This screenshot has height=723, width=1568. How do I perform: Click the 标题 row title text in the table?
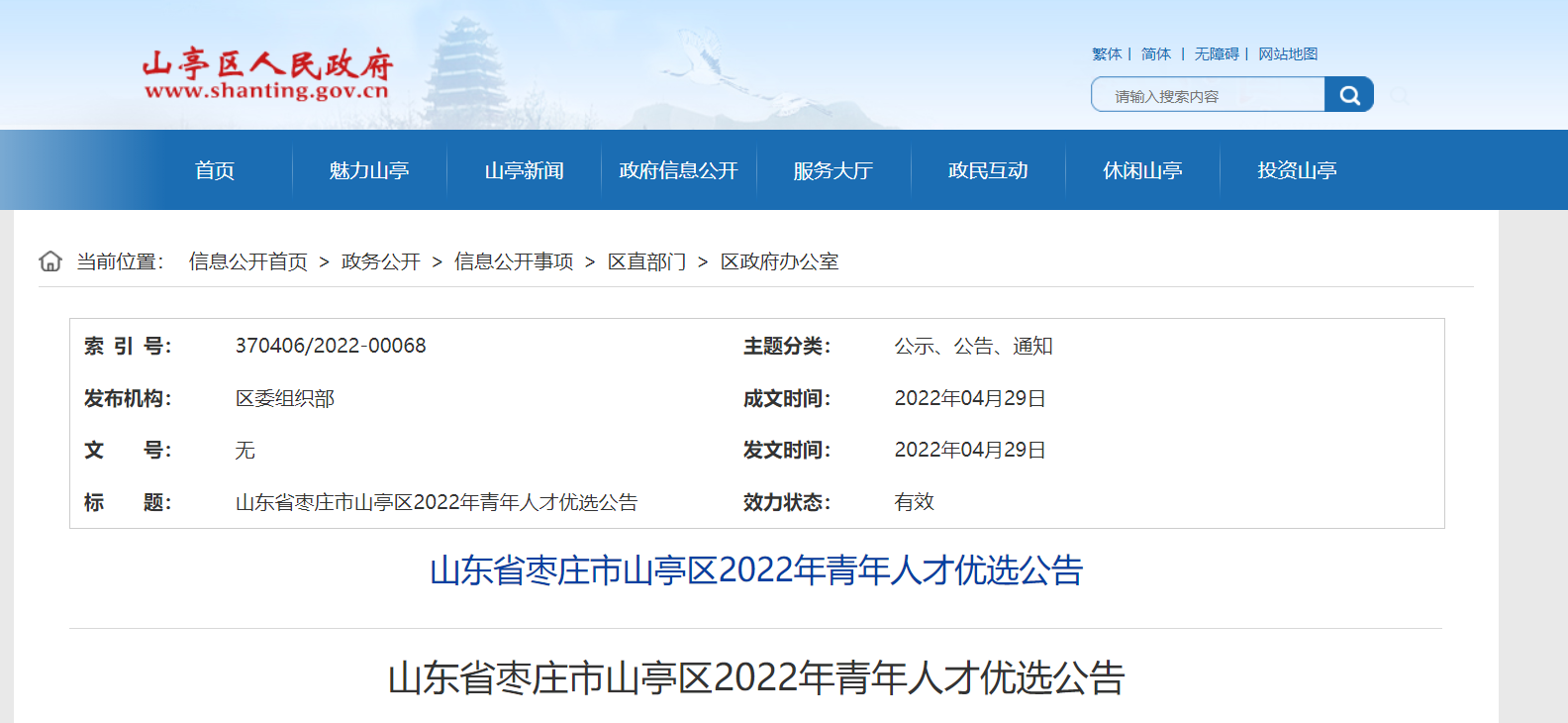[437, 502]
